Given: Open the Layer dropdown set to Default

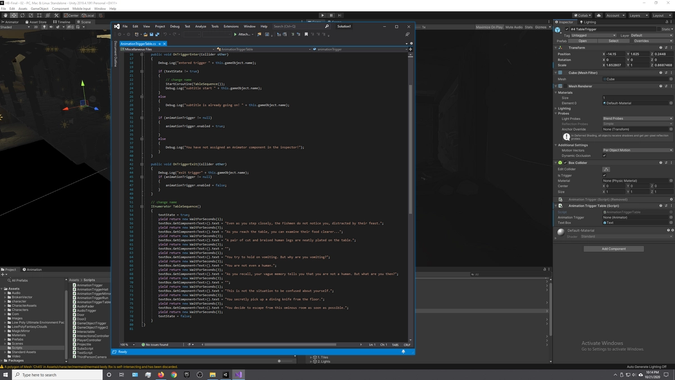Looking at the screenshot, I should tap(651, 35).
